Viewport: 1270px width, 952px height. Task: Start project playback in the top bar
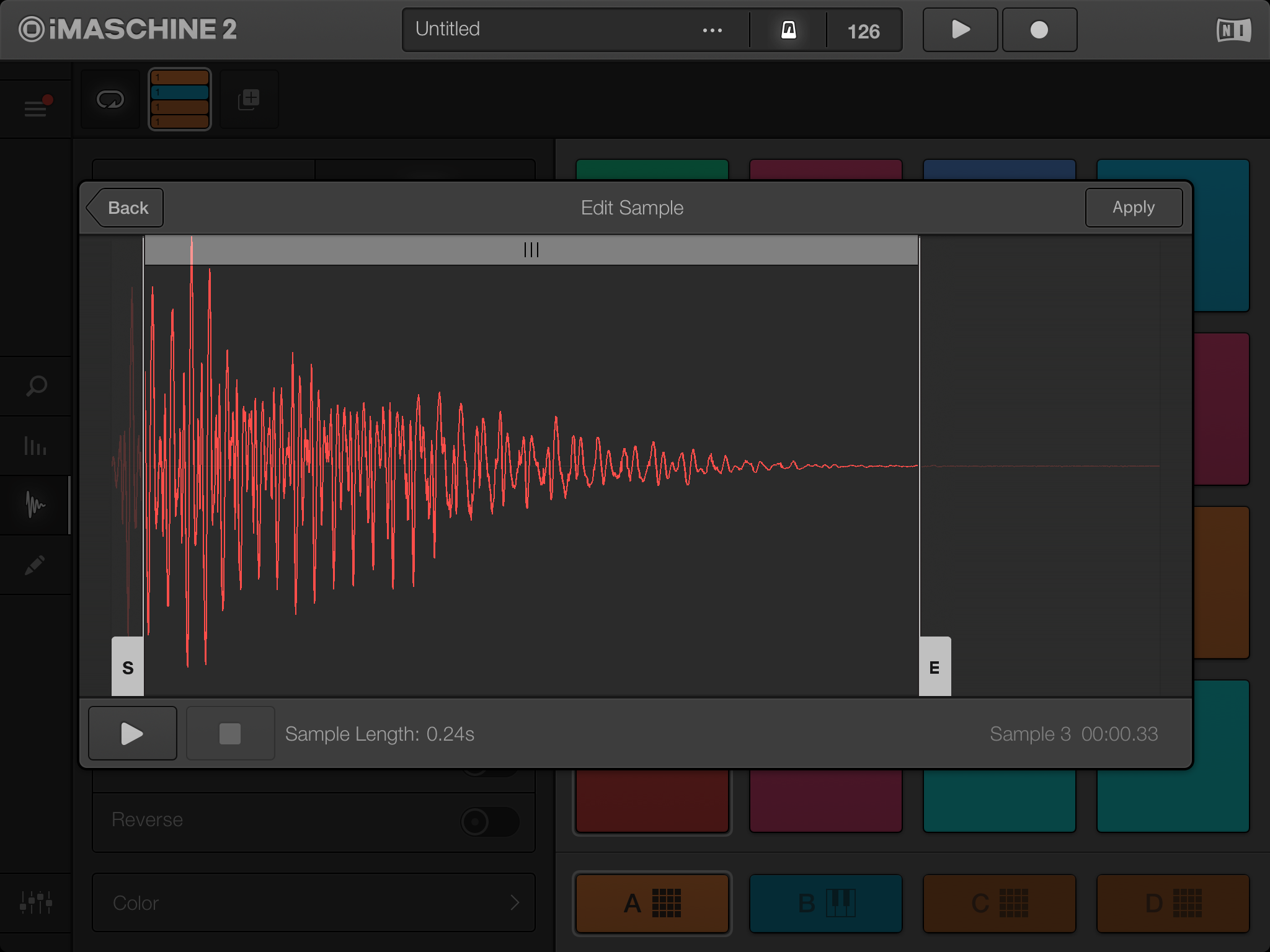coord(960,30)
